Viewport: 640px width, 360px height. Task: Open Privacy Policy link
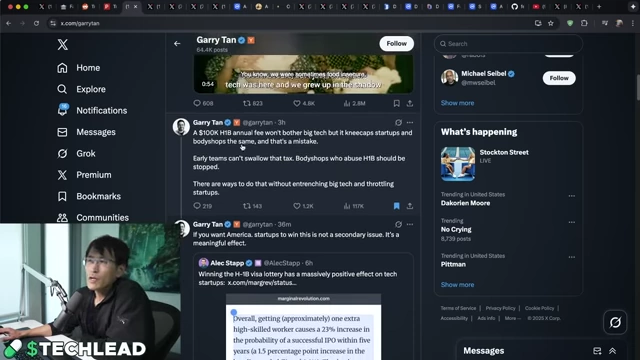[500, 308]
